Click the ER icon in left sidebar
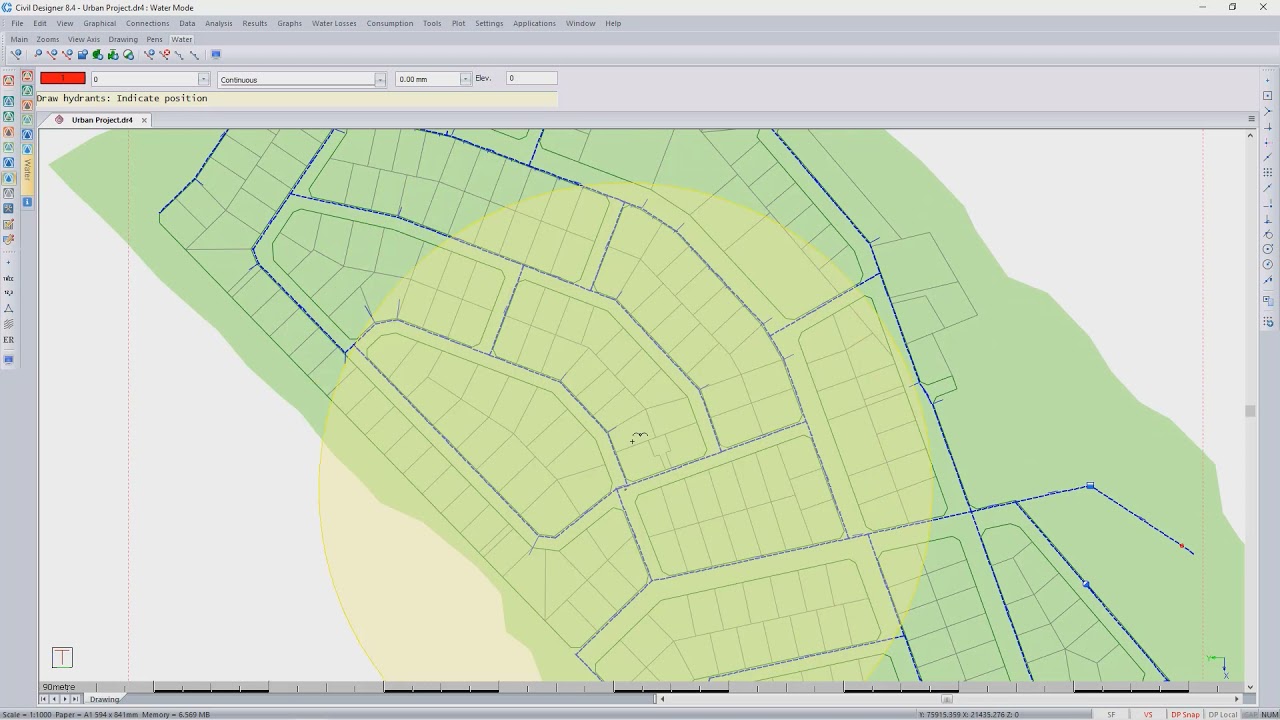The width and height of the screenshot is (1280, 720). click(x=8, y=340)
